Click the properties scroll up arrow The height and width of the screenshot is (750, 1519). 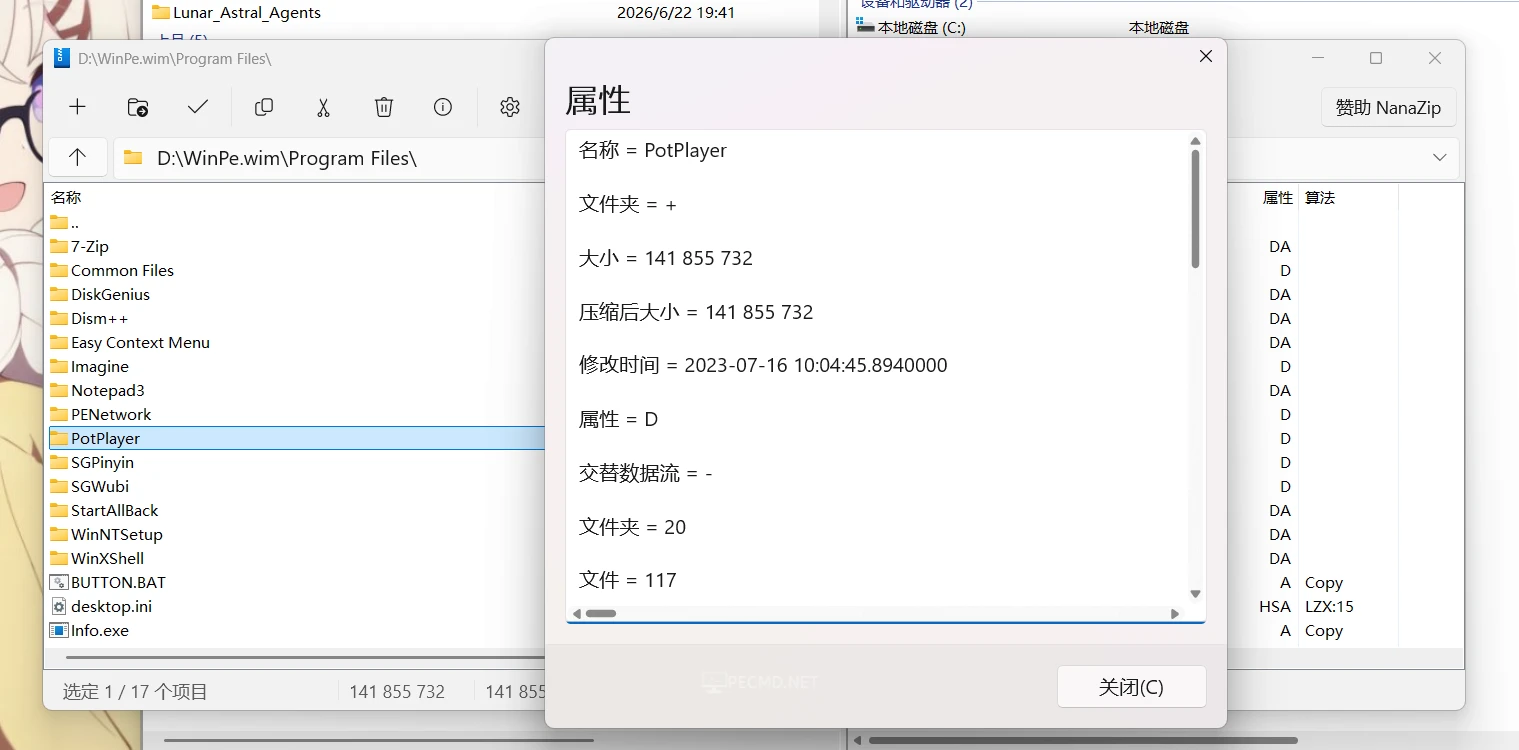pos(1195,141)
